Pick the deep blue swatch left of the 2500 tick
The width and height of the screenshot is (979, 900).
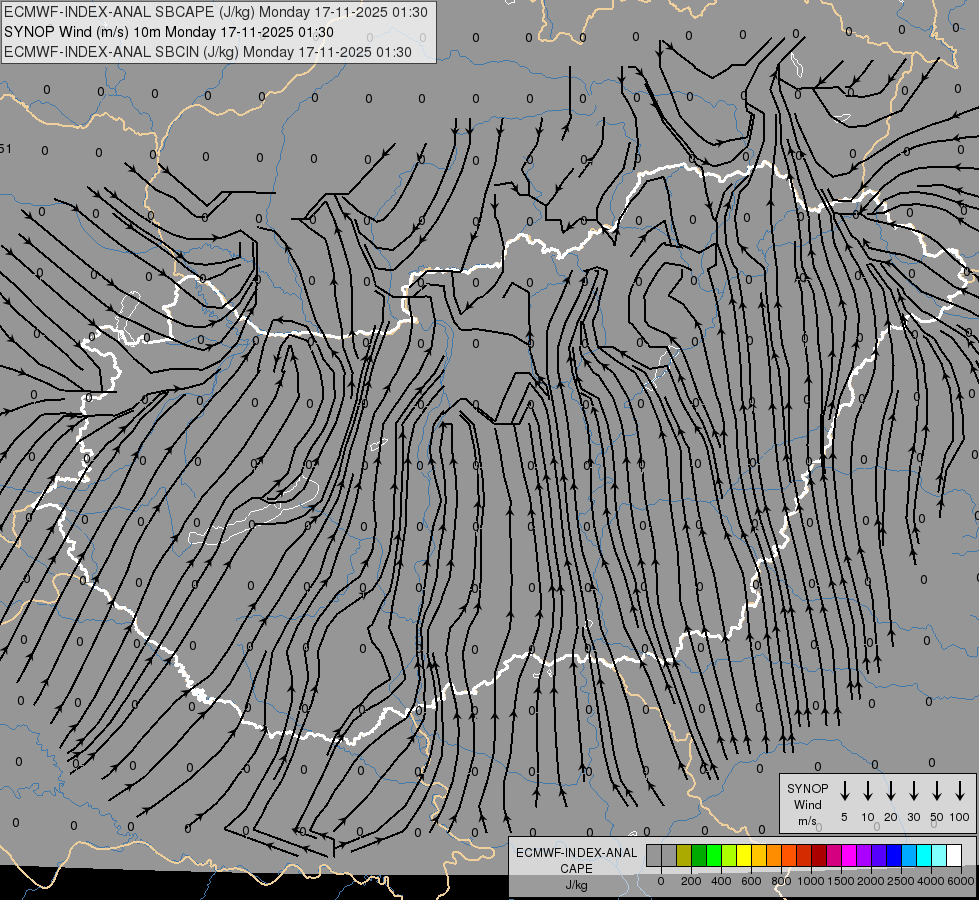coord(894,856)
